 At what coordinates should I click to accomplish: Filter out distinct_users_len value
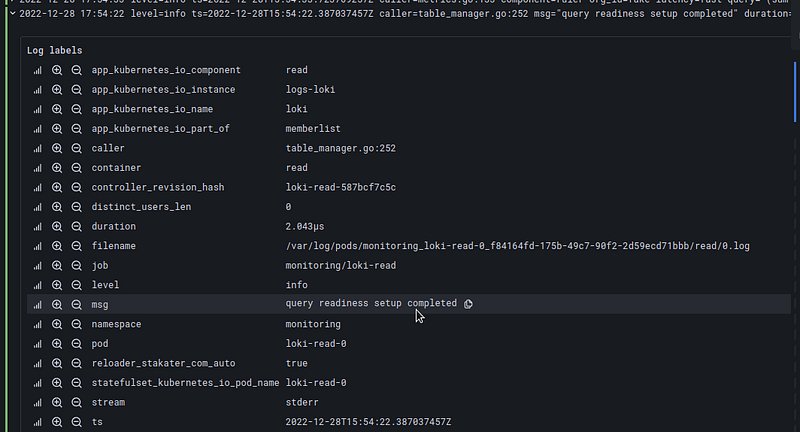point(77,207)
